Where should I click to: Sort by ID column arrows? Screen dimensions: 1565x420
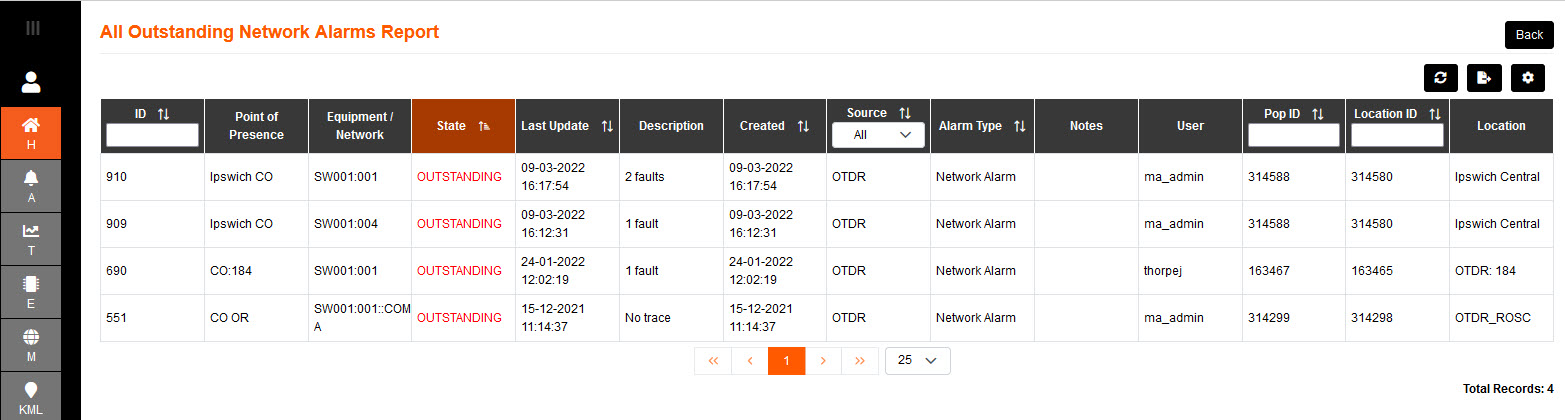tap(164, 114)
